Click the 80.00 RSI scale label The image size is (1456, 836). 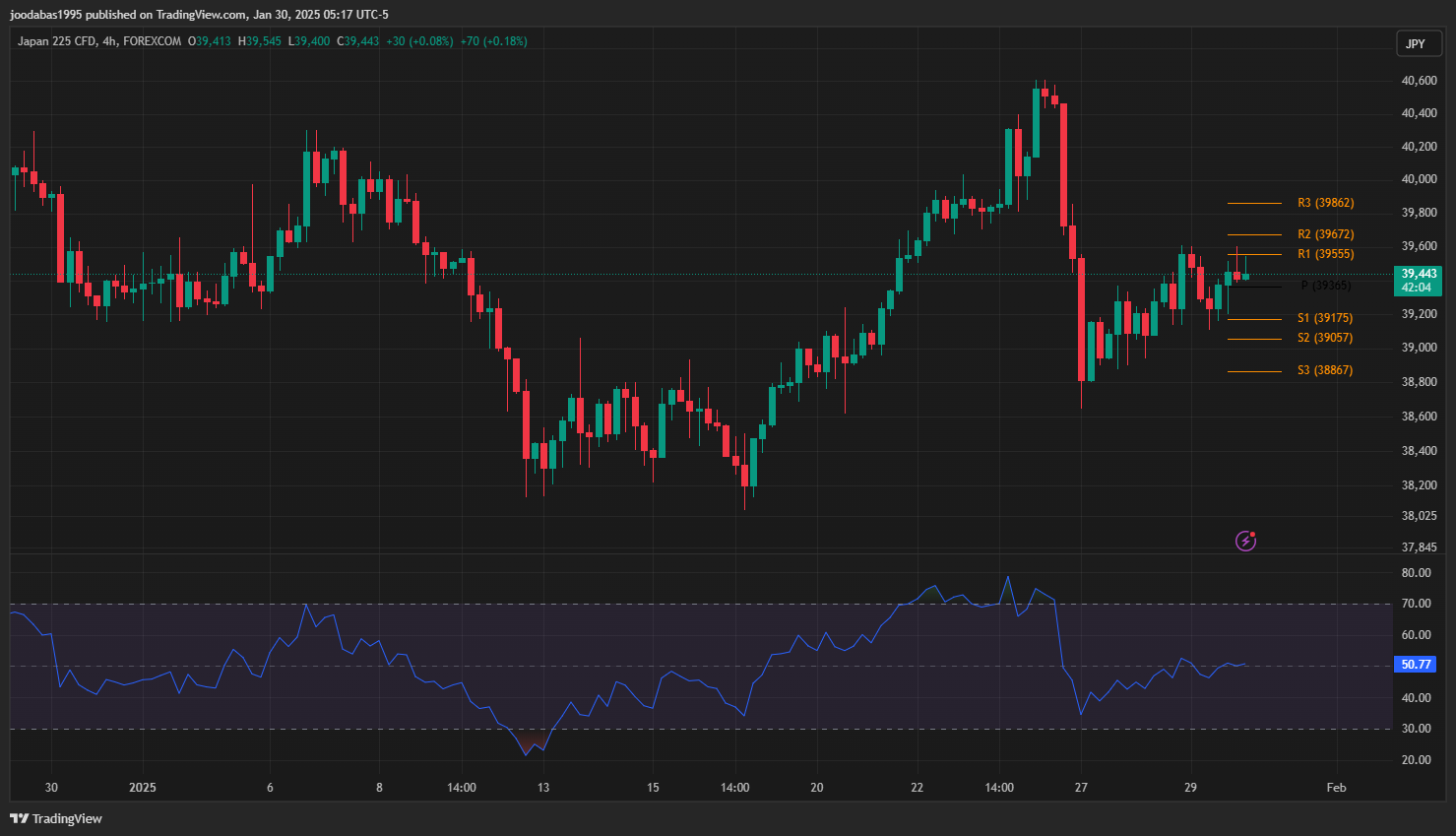(1416, 573)
